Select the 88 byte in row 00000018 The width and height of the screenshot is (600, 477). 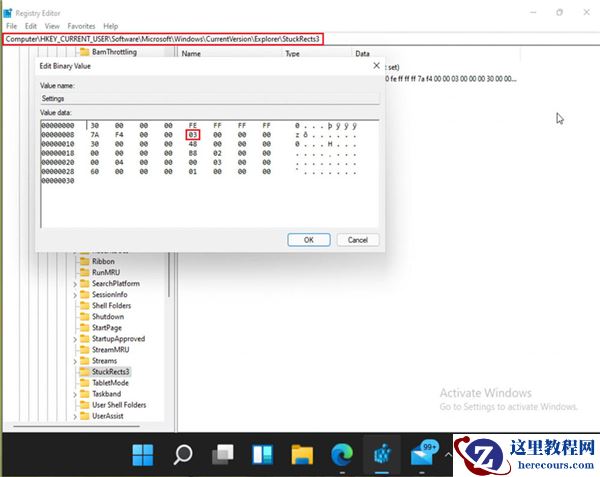(x=192, y=153)
